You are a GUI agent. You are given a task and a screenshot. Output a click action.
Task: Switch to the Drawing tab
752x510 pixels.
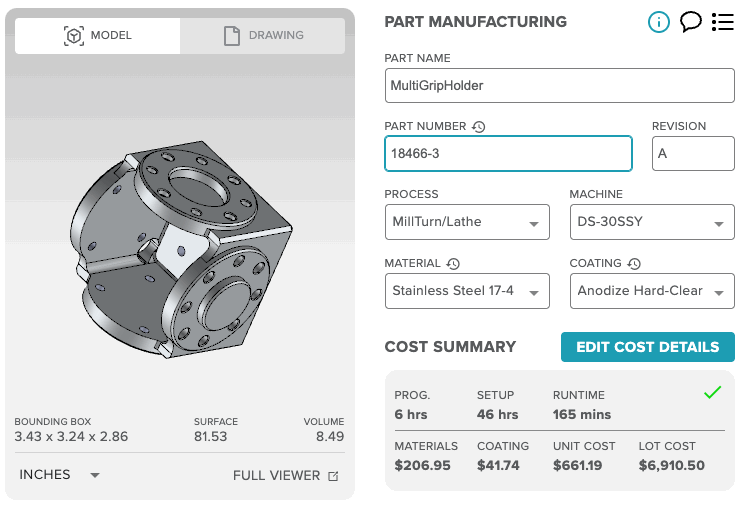point(263,36)
